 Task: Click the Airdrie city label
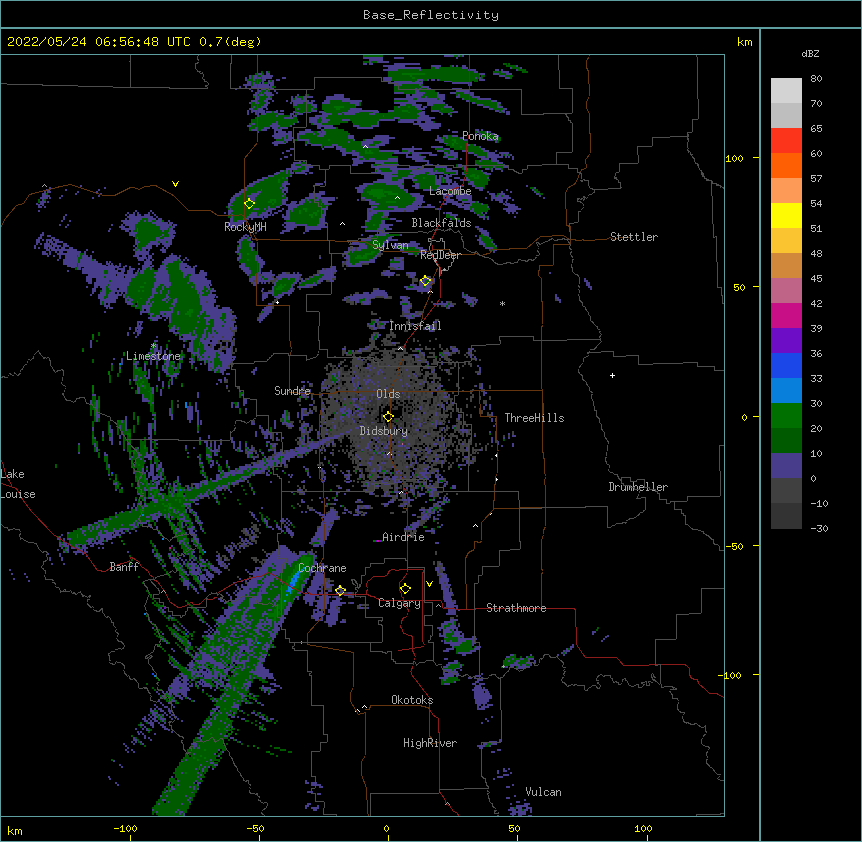[403, 537]
